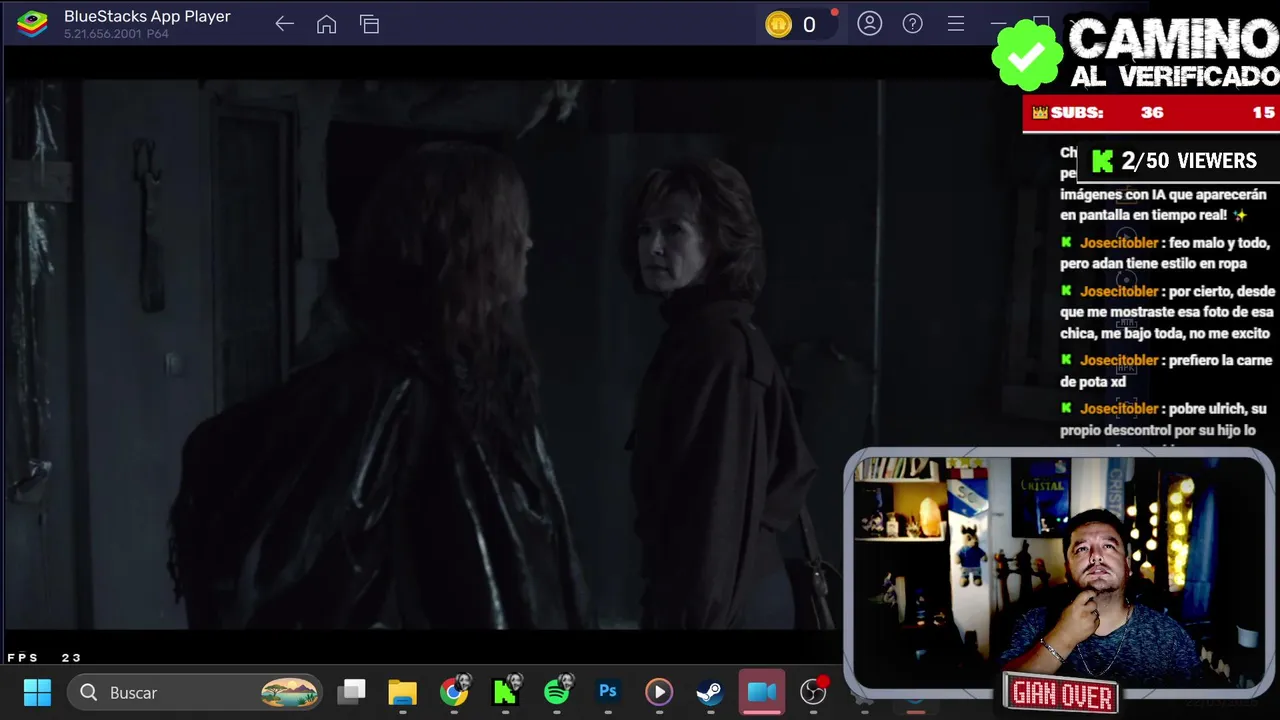Launch Photoshop from the taskbar
The image size is (1280, 720).
[607, 691]
